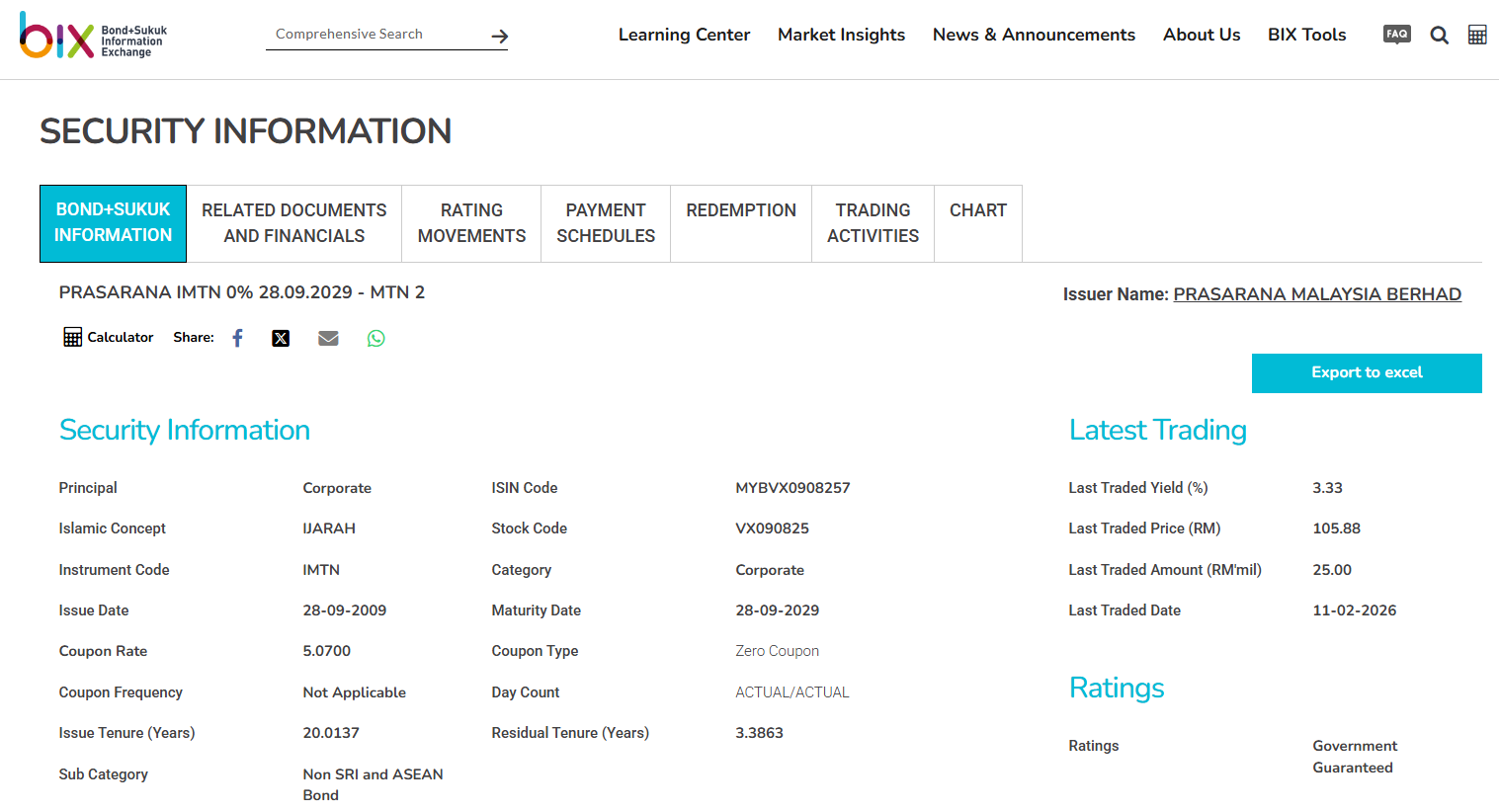Click the stock code VX090825
Image resolution: width=1499 pixels, height=812 pixels.
(772, 528)
